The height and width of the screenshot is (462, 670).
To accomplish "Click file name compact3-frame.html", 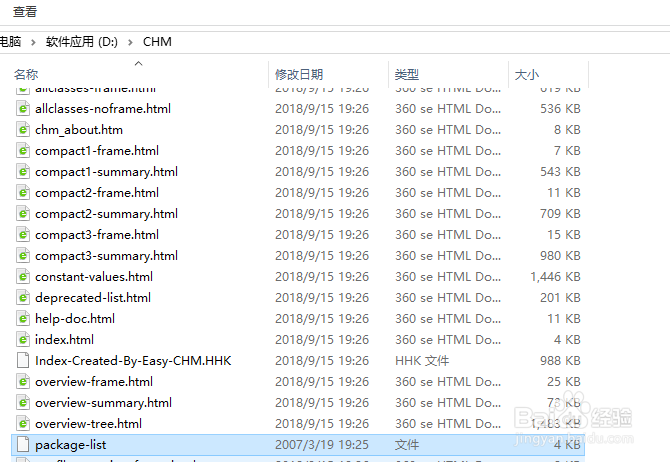I will (x=97, y=234).
